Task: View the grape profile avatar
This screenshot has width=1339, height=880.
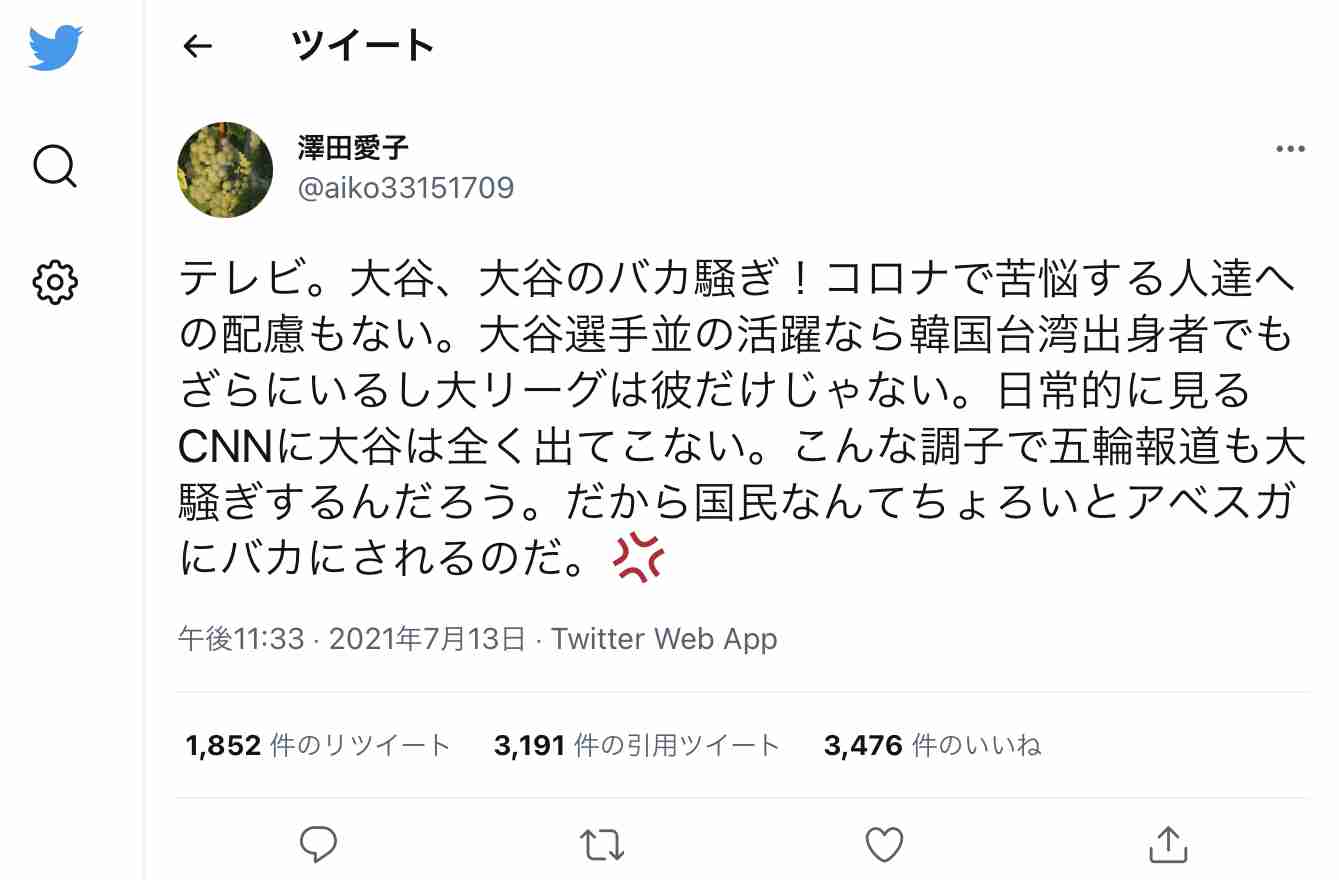Action: coord(225,170)
